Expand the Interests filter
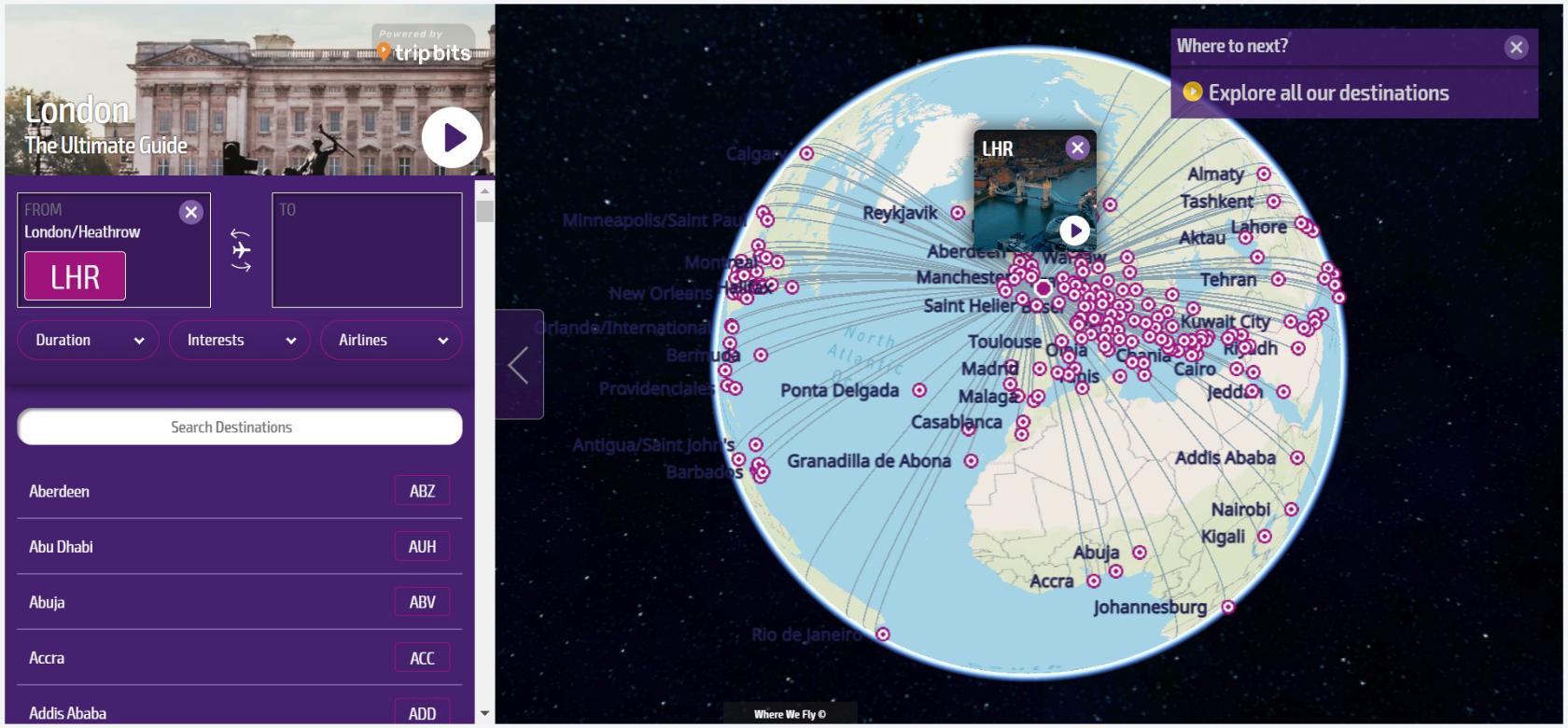The image size is (1568, 728). point(240,341)
